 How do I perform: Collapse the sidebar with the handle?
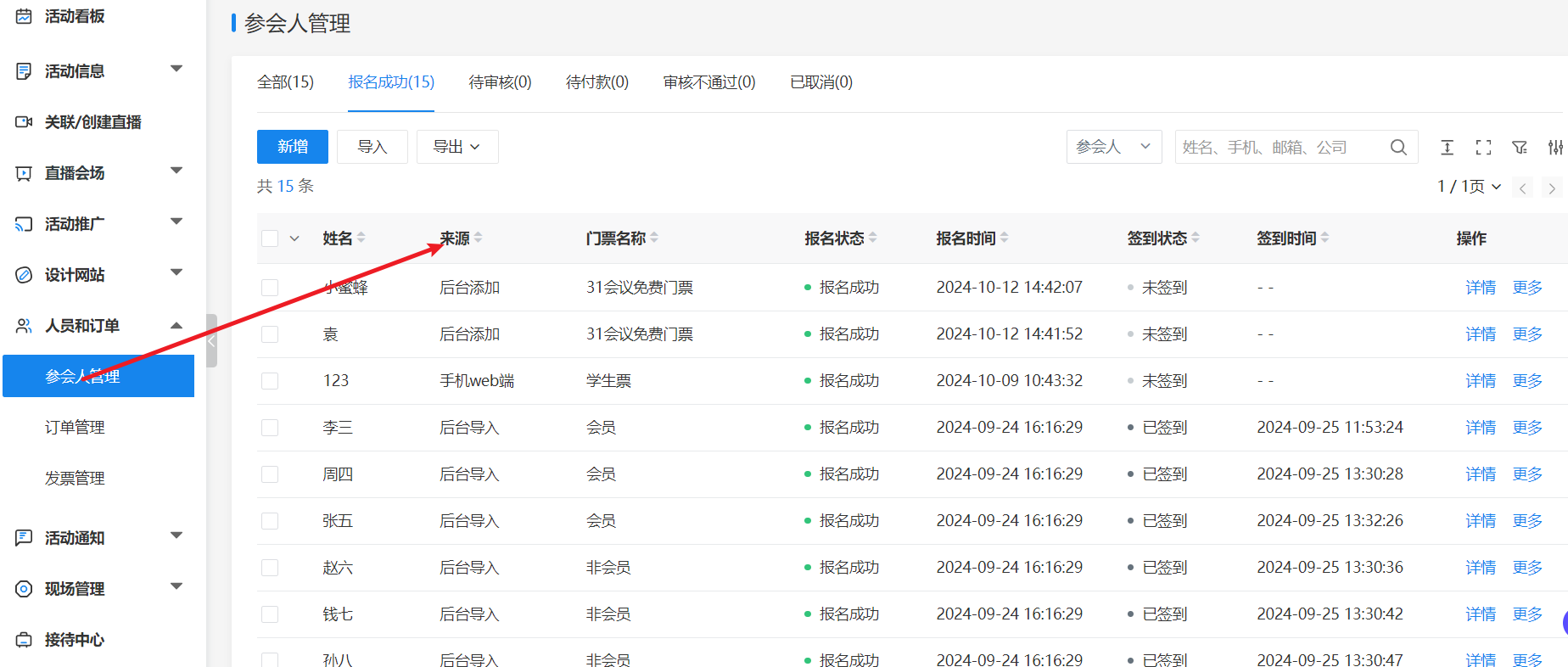tap(211, 340)
